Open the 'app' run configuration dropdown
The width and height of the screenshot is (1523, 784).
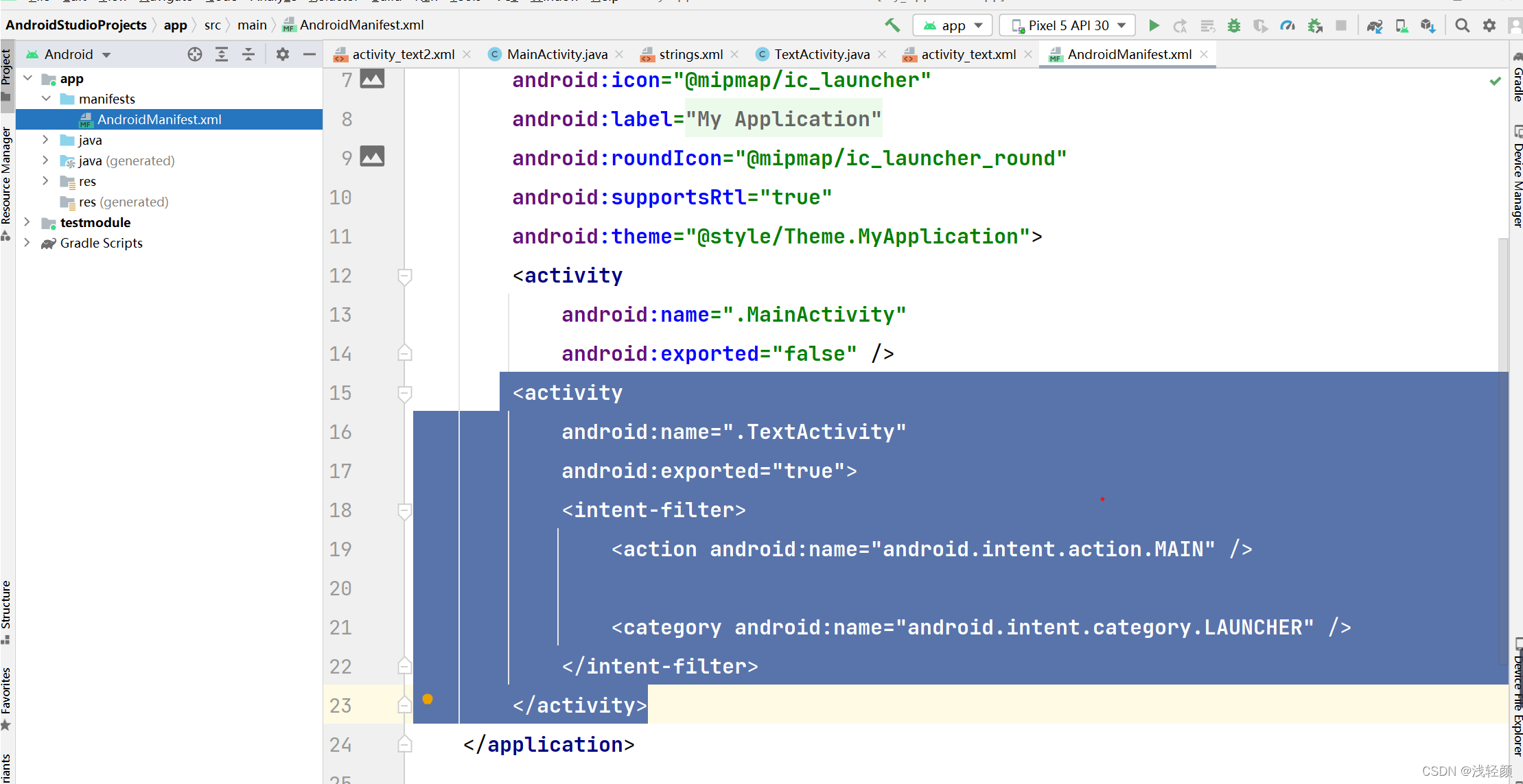[x=953, y=25]
